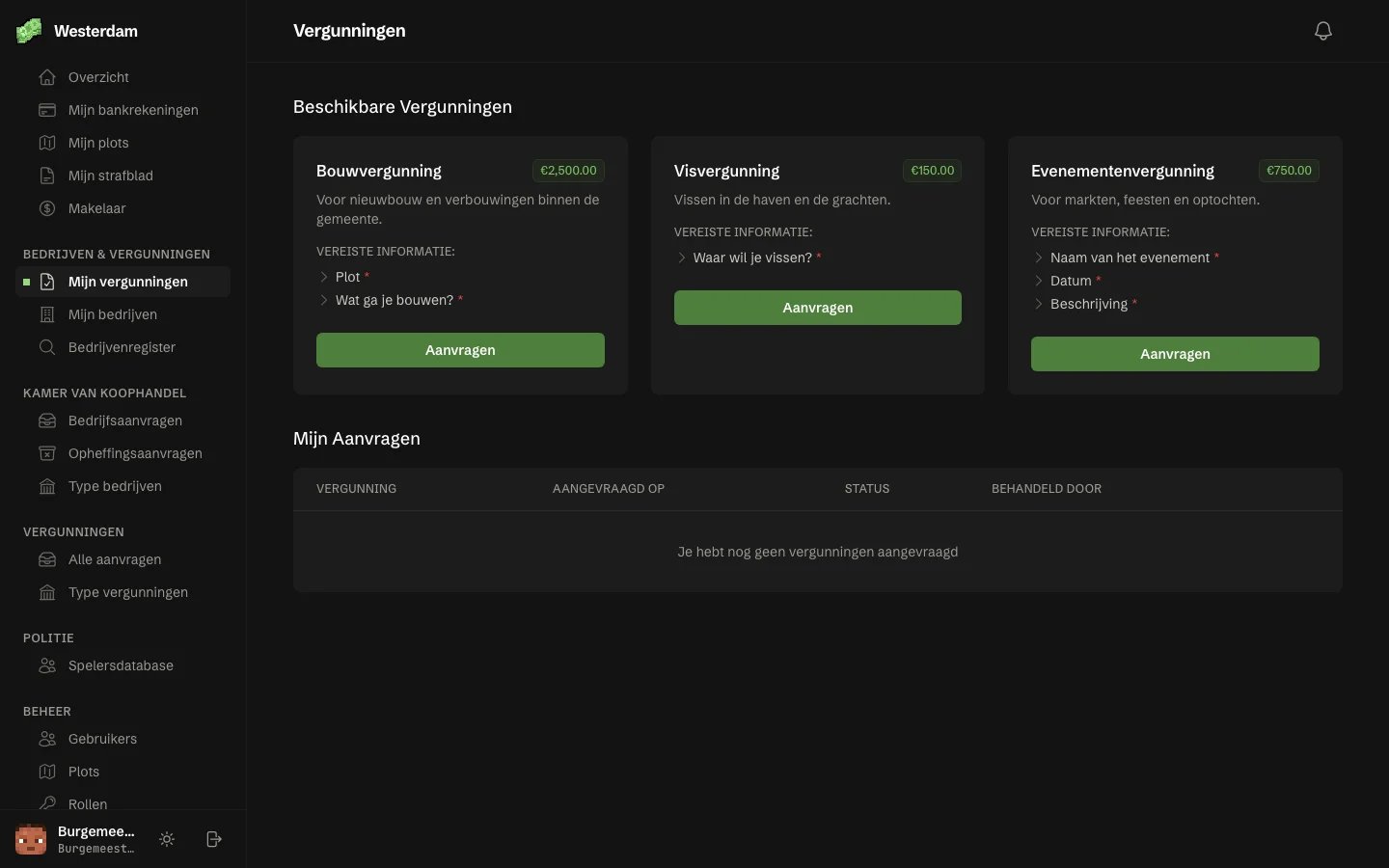Click the inbox icon beside Alle aanvragen
The height and width of the screenshot is (868, 1389).
(47, 559)
